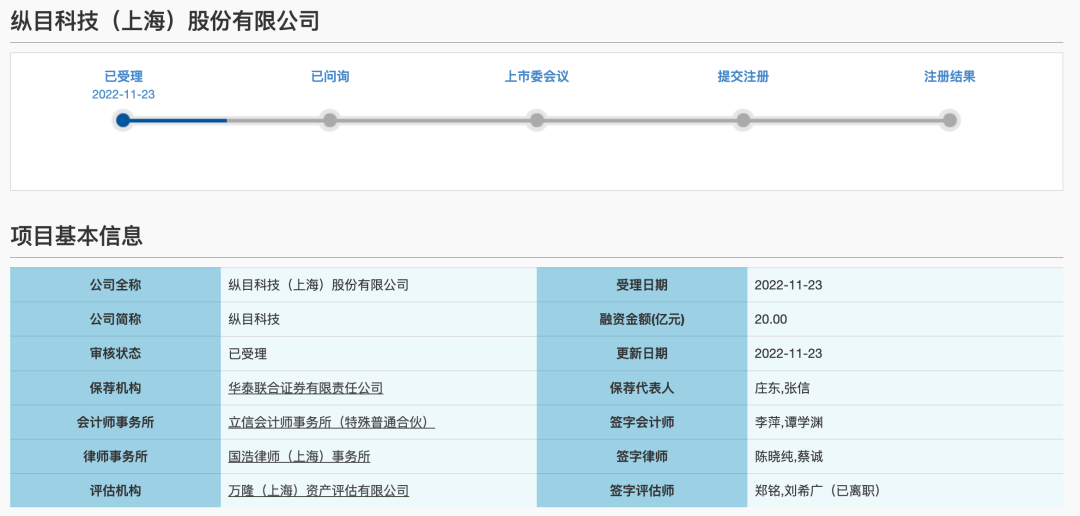Click the 纵目科技 company title heading
The width and height of the screenshot is (1080, 516).
tap(165, 21)
